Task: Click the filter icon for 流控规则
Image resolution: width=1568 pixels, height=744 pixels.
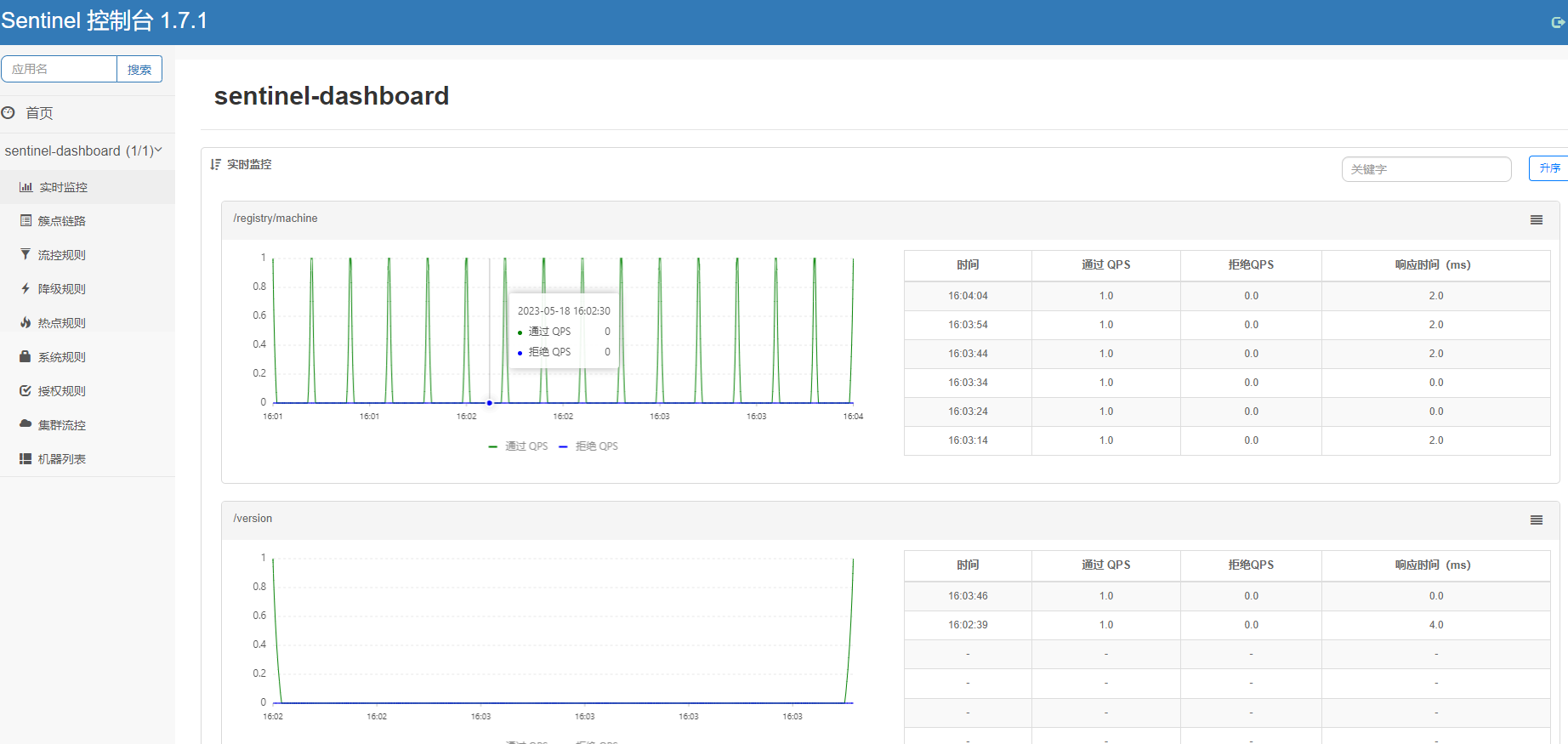Action: (26, 254)
